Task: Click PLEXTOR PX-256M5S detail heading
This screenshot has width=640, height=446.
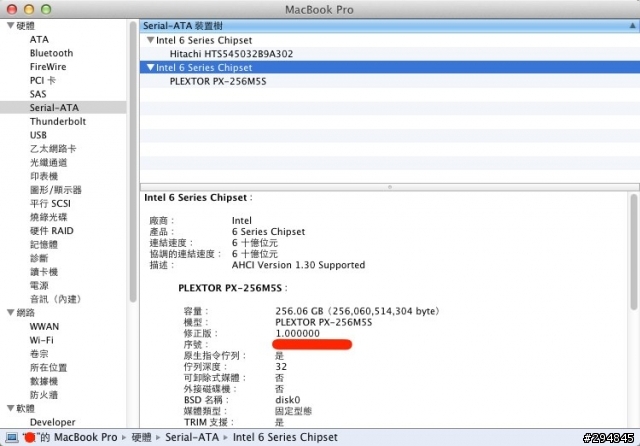Action: coord(233,288)
